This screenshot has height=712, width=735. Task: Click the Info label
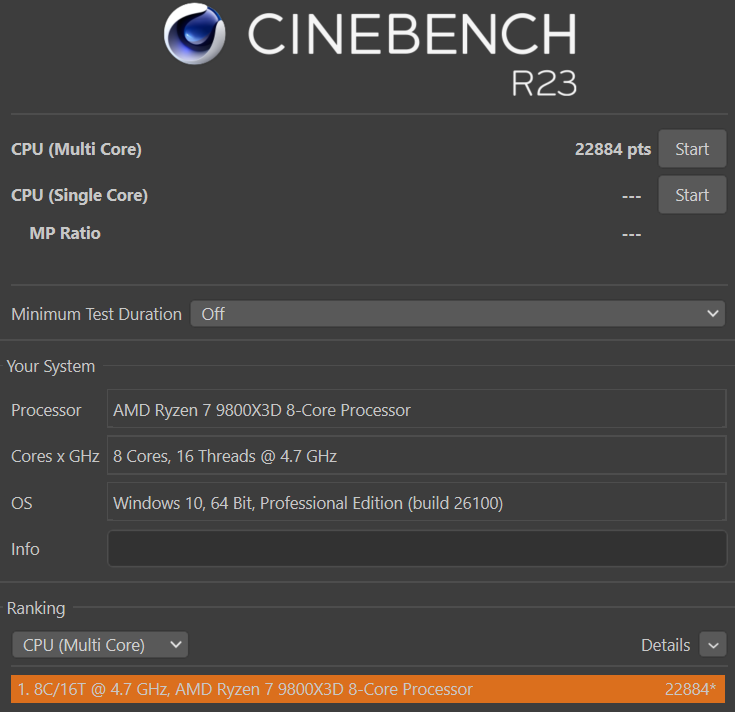[25, 549]
